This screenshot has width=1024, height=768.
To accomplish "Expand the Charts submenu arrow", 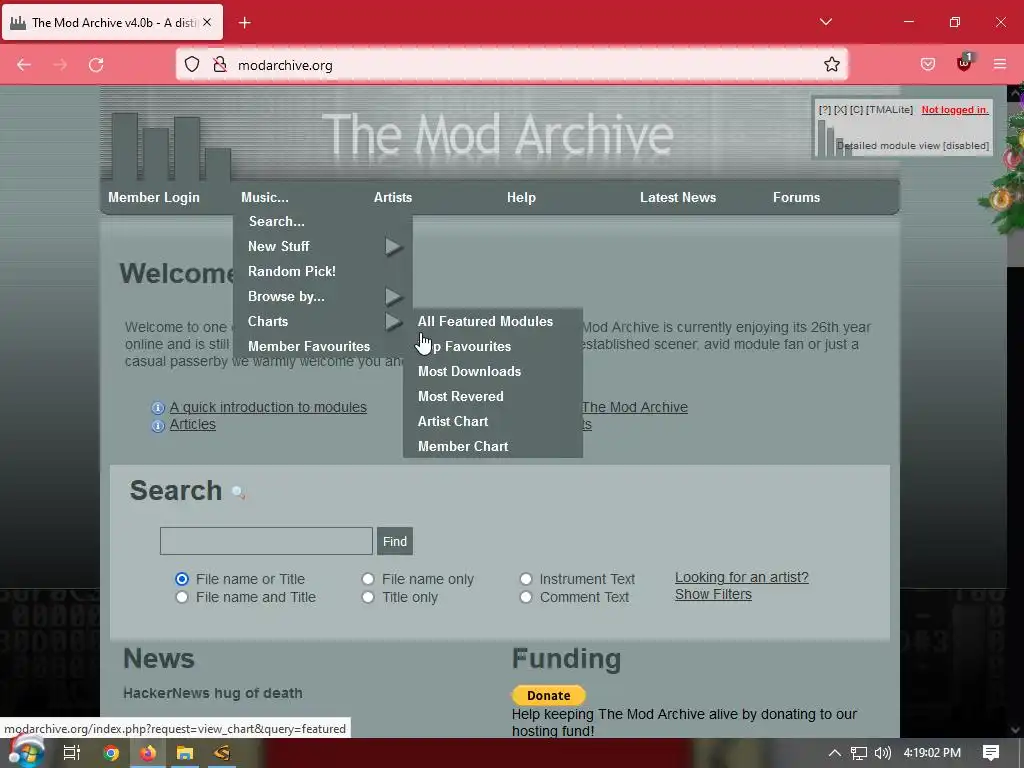I will point(393,322).
